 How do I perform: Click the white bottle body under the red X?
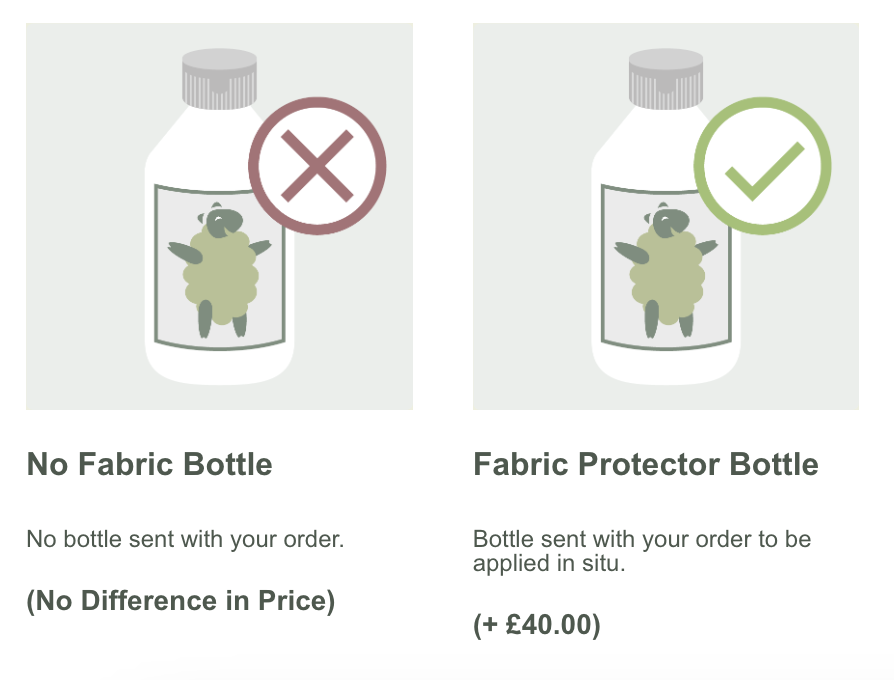click(220, 365)
